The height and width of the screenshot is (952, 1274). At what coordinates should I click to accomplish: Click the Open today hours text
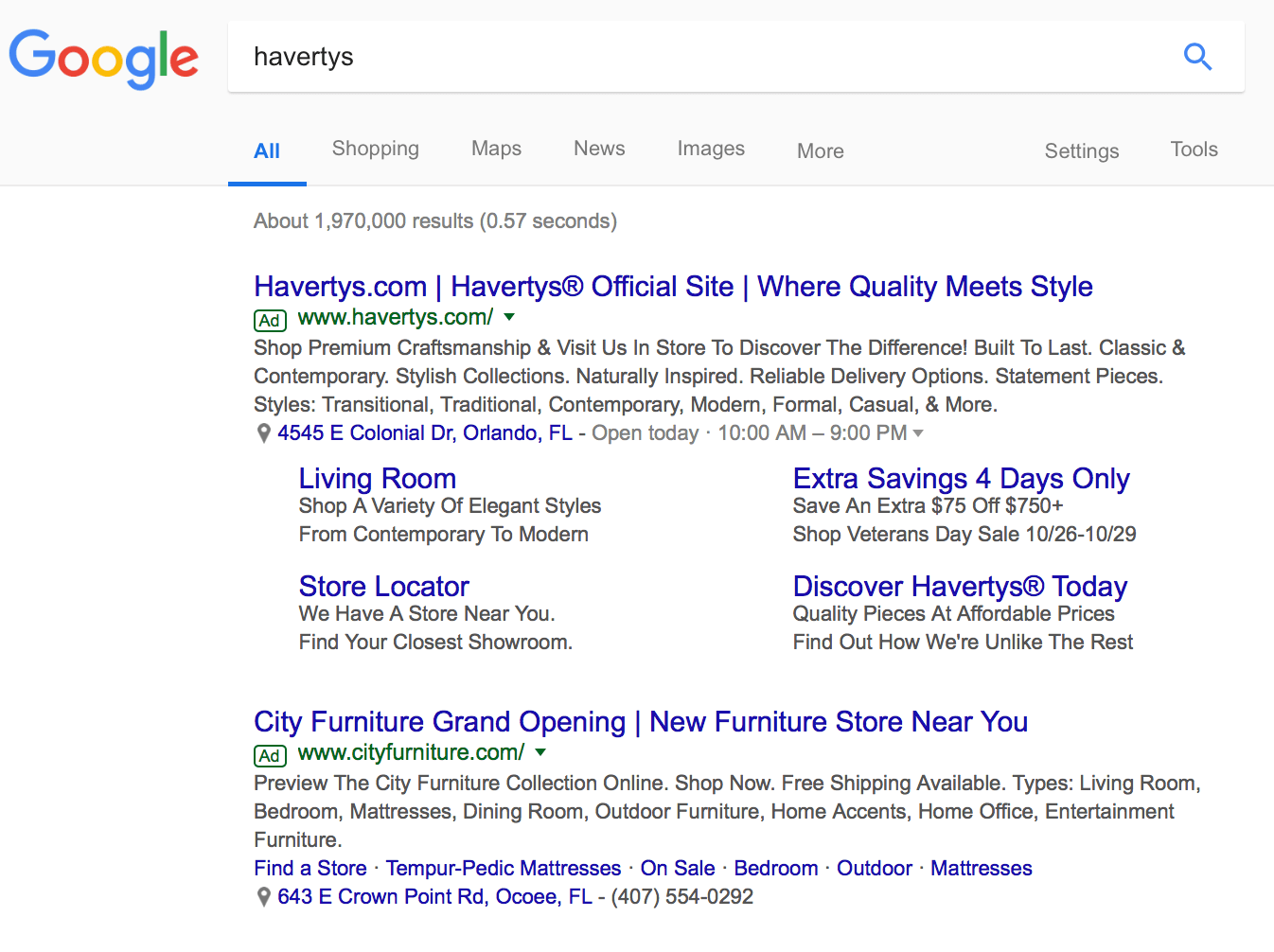750,433
